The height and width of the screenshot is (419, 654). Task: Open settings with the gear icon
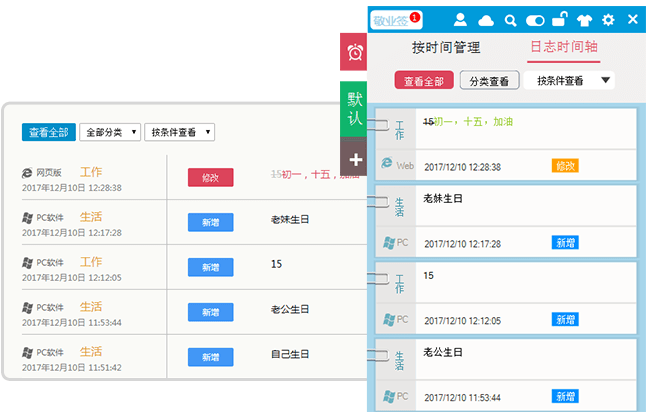608,20
